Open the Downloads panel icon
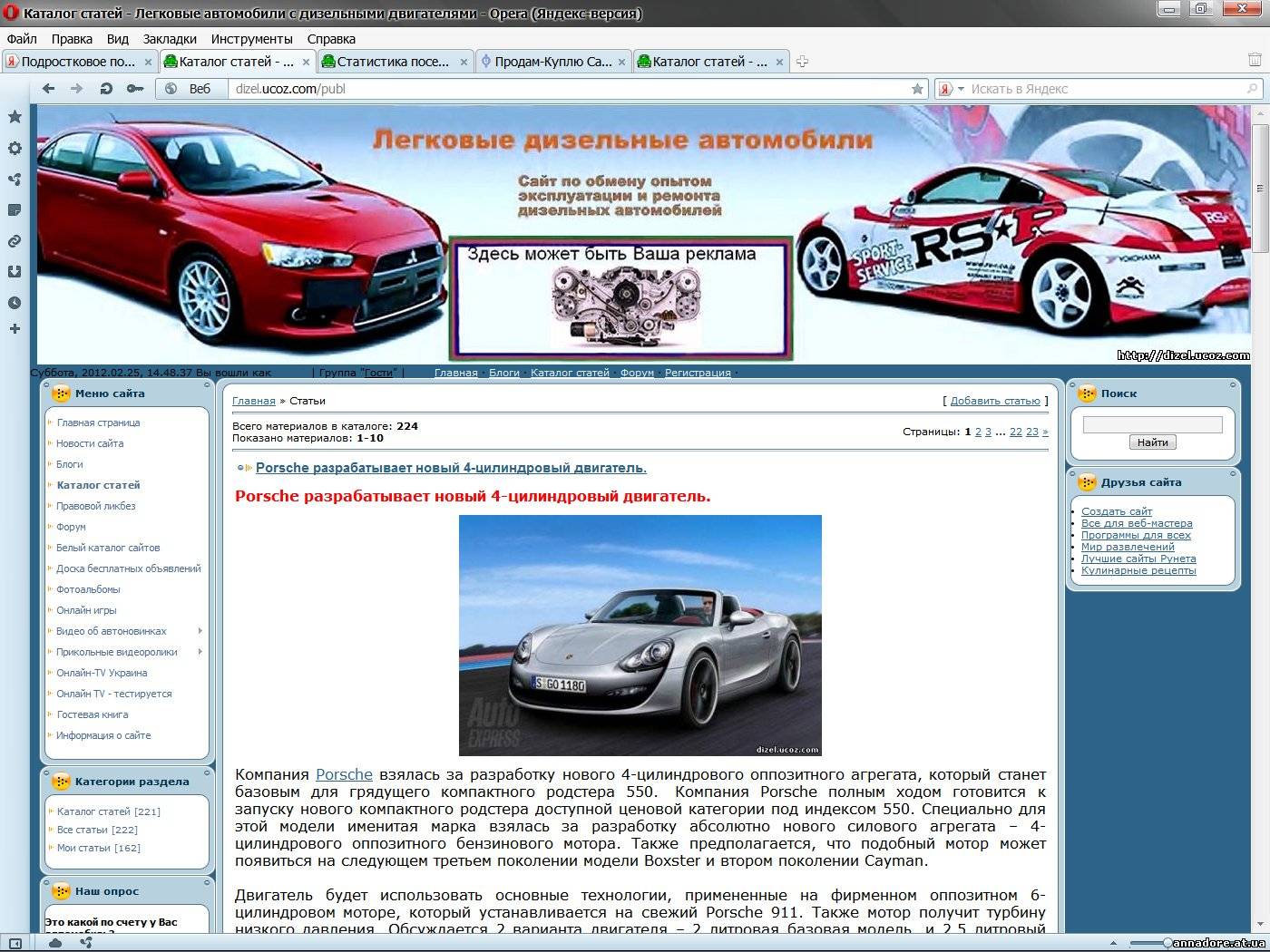 pos(15,271)
